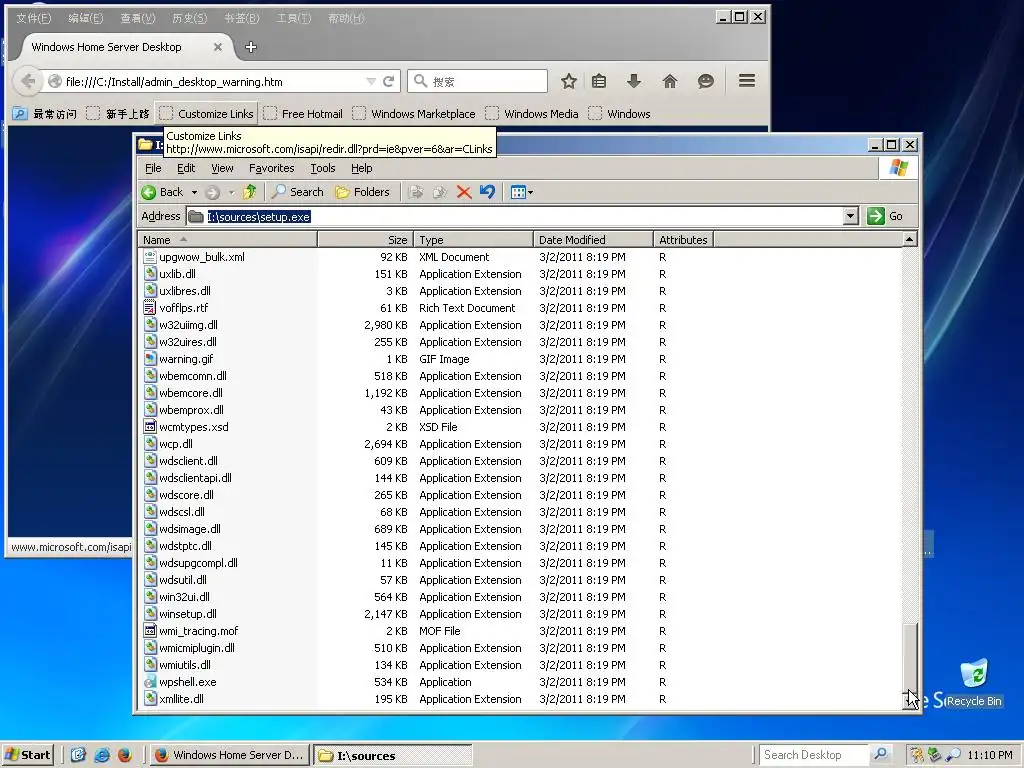Switch to I:\sources taskbar button
The height and width of the screenshot is (768, 1024).
click(x=392, y=756)
